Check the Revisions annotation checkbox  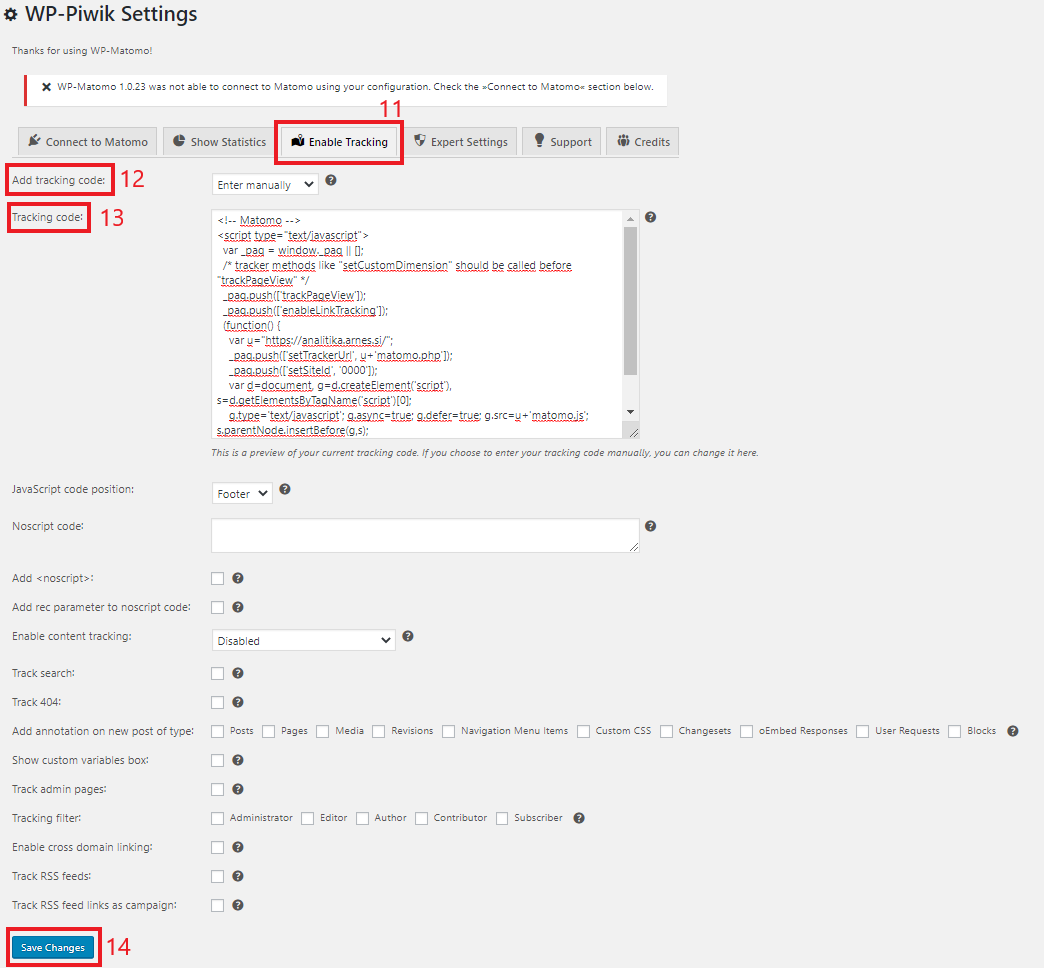point(379,732)
